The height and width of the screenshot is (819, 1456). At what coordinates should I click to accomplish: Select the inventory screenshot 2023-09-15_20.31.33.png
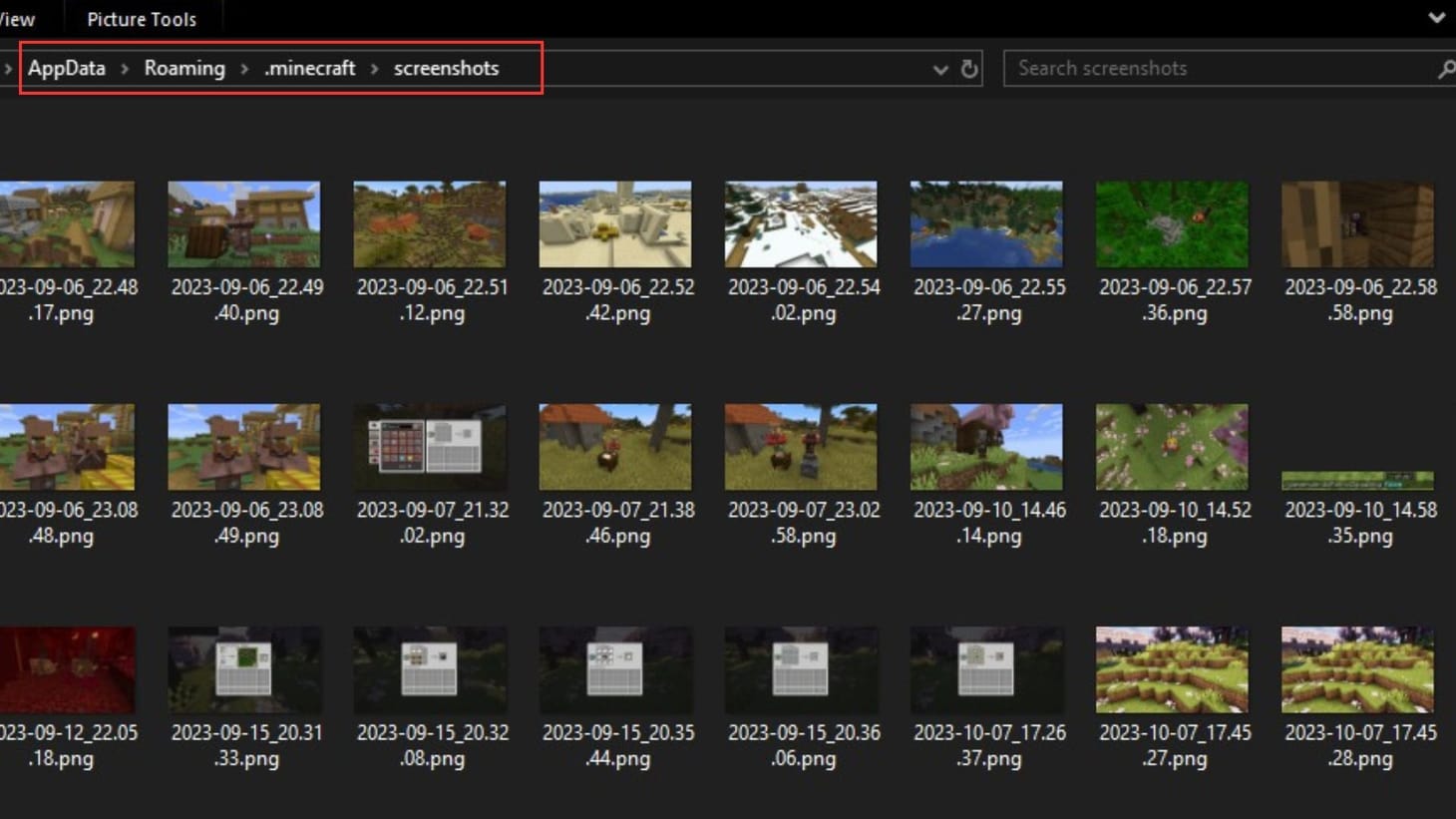pos(244,668)
